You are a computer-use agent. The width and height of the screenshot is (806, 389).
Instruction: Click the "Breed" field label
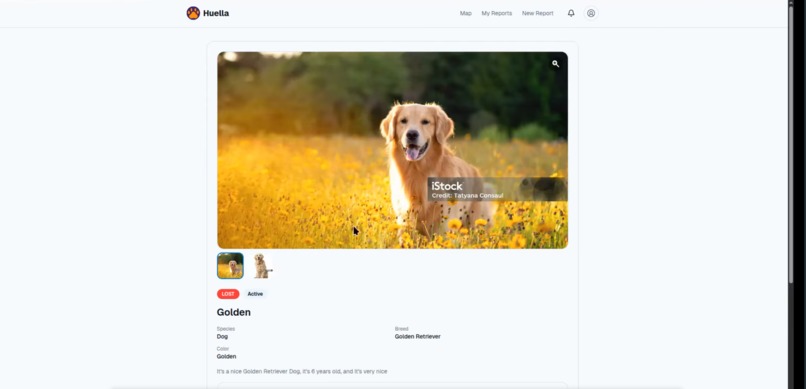click(x=401, y=329)
